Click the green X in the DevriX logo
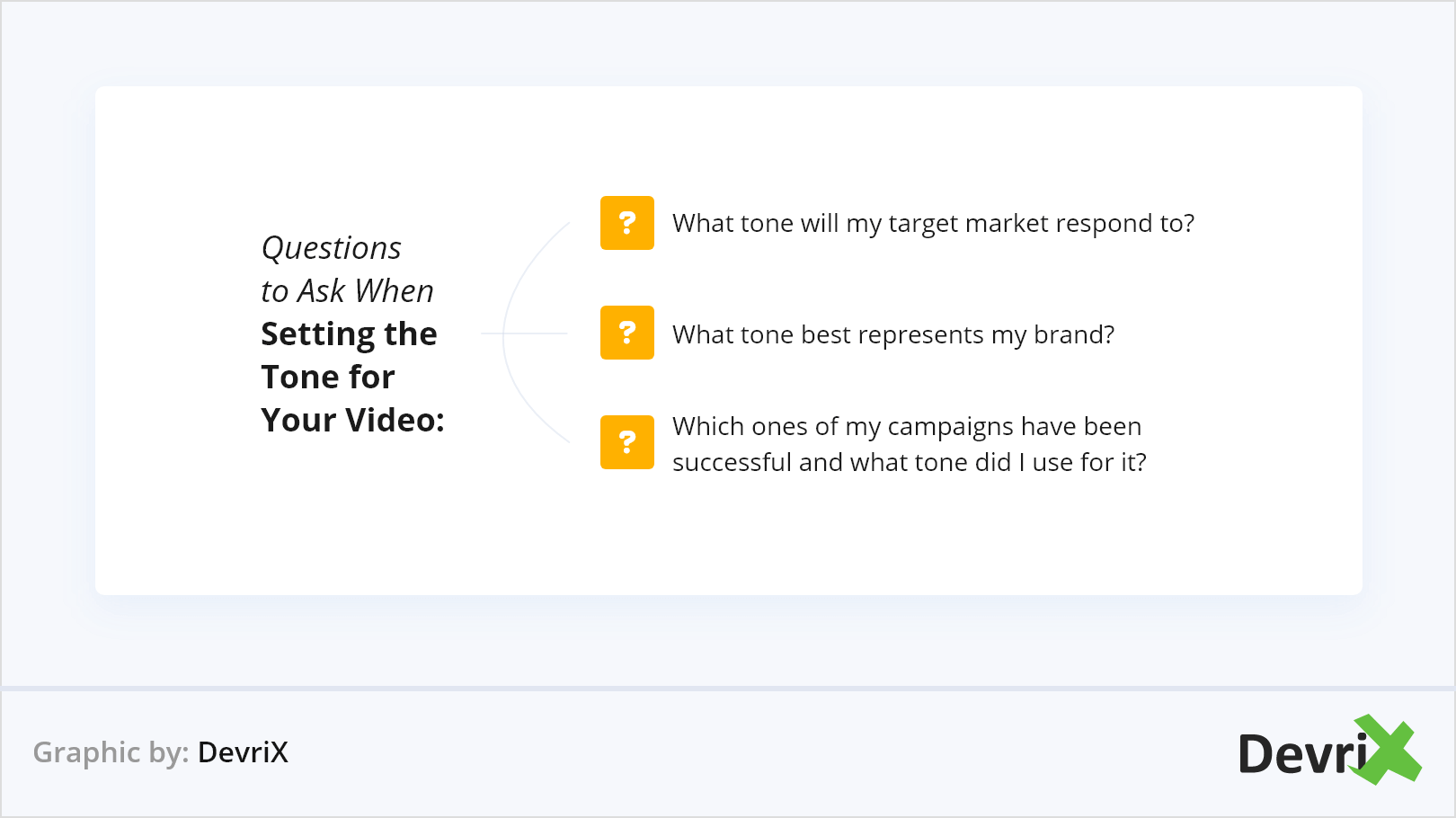1456x818 pixels. (x=1389, y=750)
